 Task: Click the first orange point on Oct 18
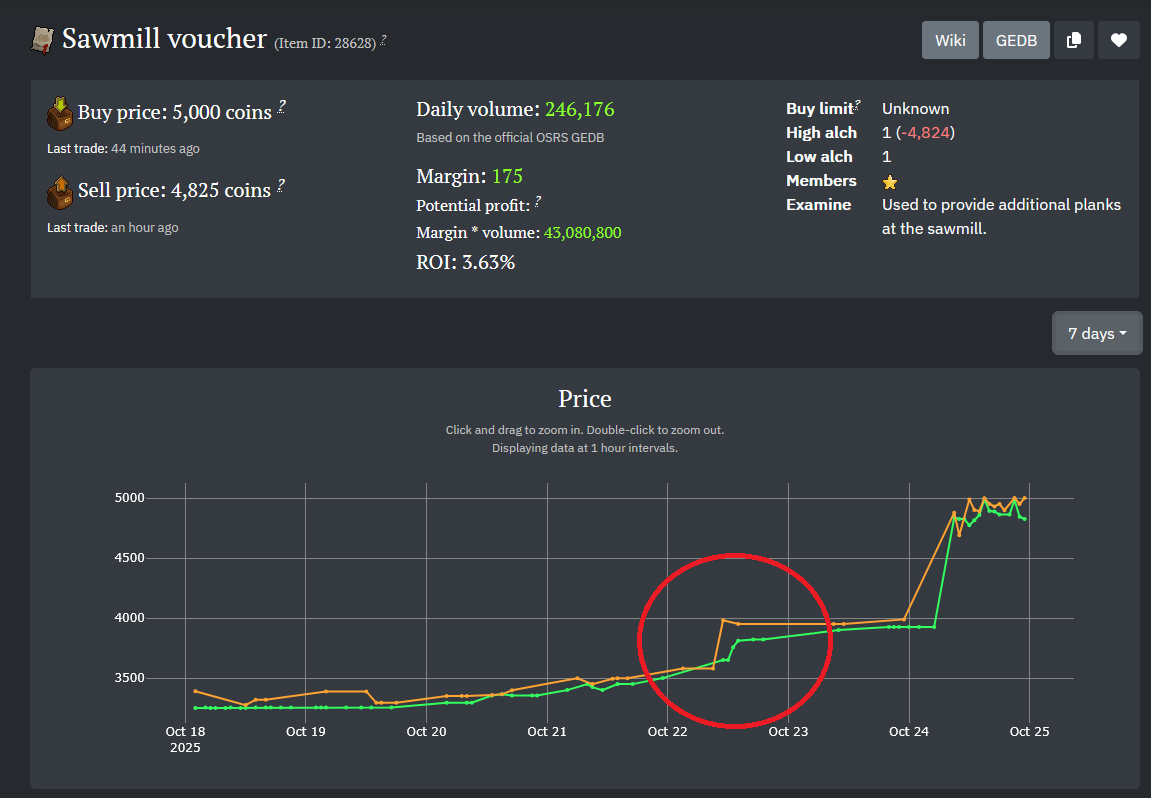(x=195, y=691)
